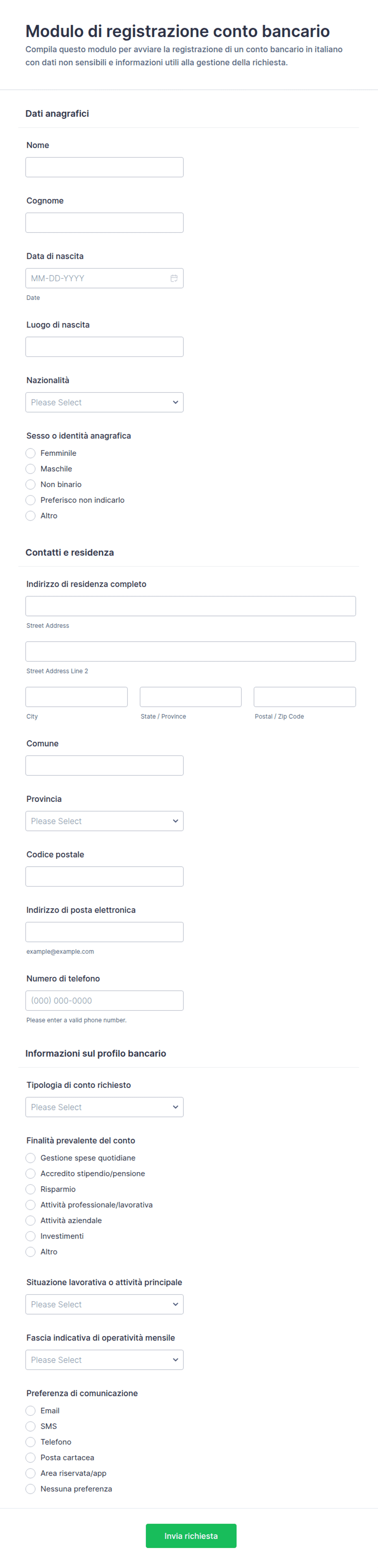Click the Numero di telefono field
Screen dimensions: 378x1568
[x=104, y=1001]
